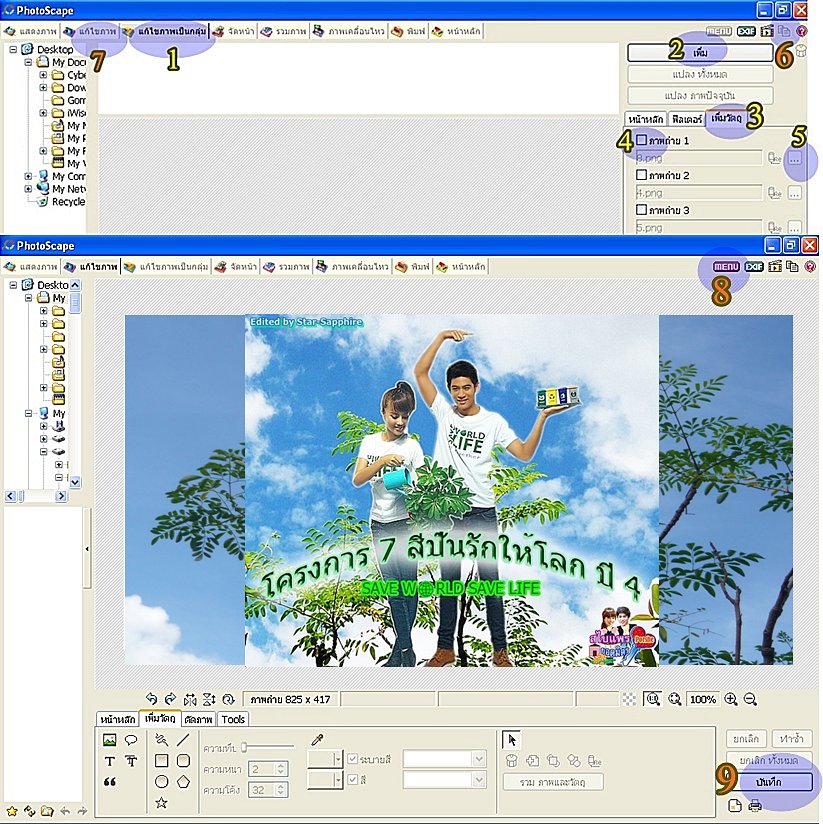The height and width of the screenshot is (824, 823).
Task: Flip the image vertically
Action: coord(209,699)
